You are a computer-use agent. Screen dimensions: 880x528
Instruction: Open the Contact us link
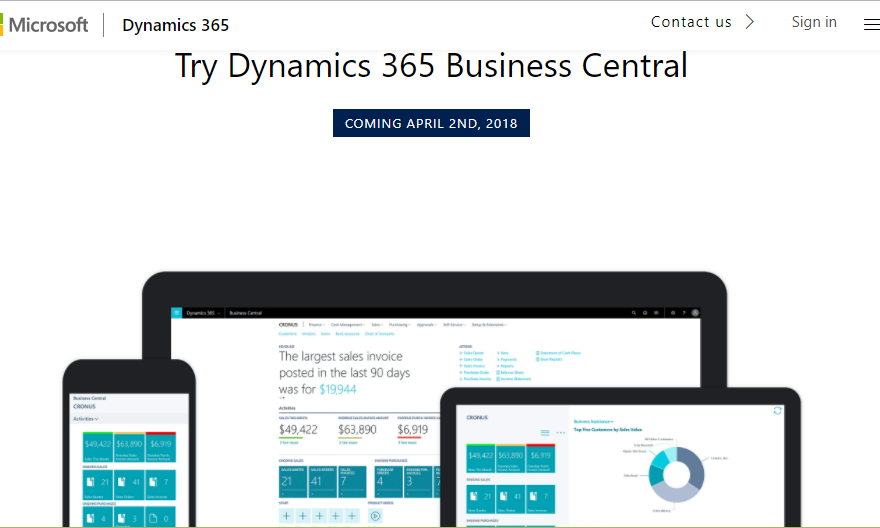691,22
